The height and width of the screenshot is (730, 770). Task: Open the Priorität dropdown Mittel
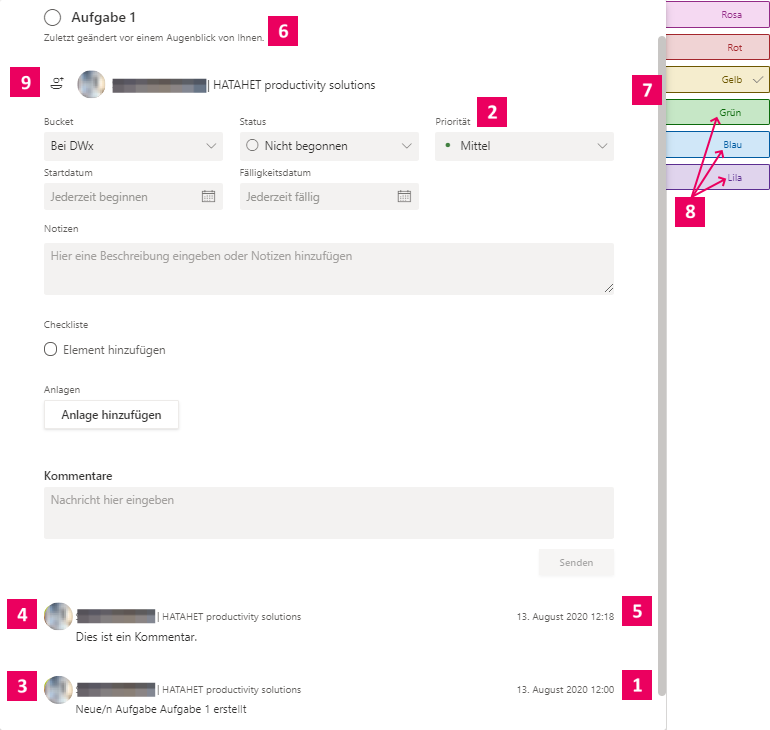524,146
